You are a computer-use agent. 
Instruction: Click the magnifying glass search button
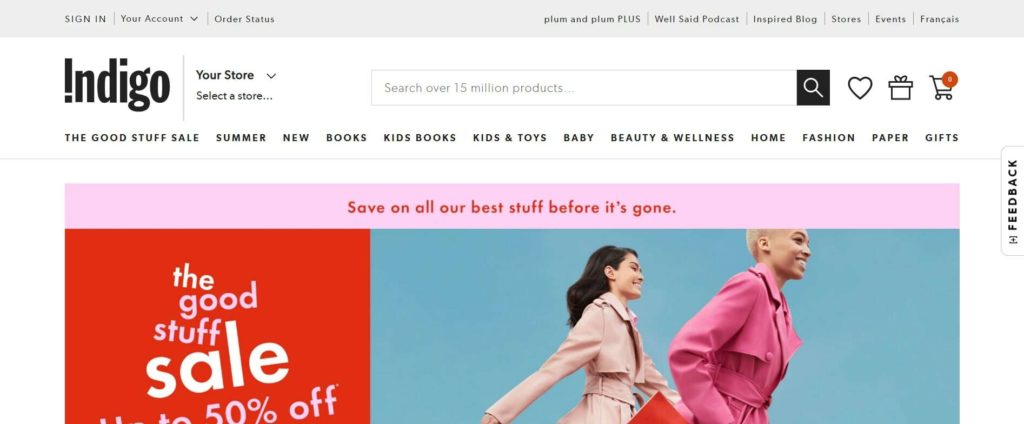click(x=813, y=88)
